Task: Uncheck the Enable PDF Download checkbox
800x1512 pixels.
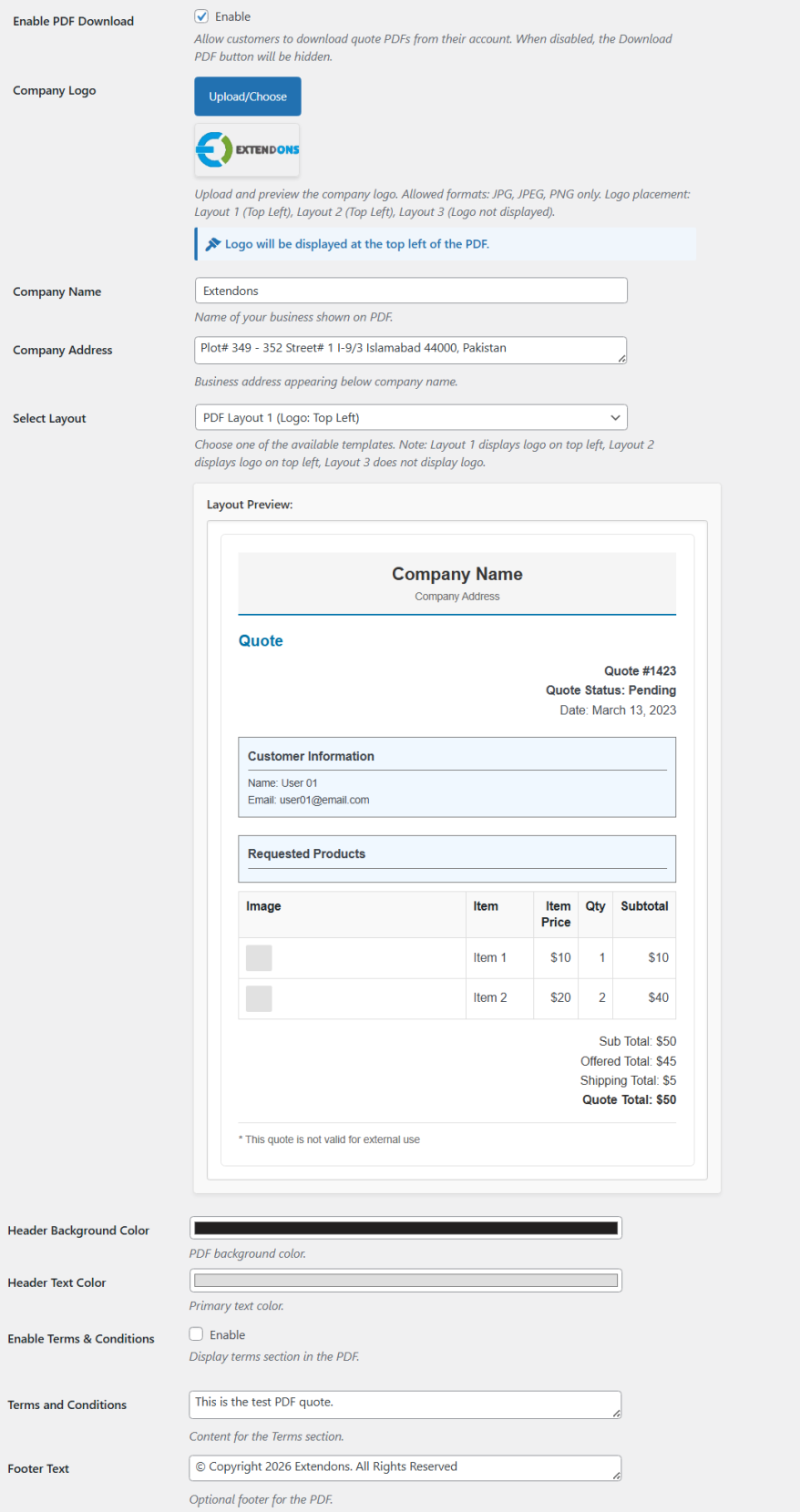Action: coord(201,16)
